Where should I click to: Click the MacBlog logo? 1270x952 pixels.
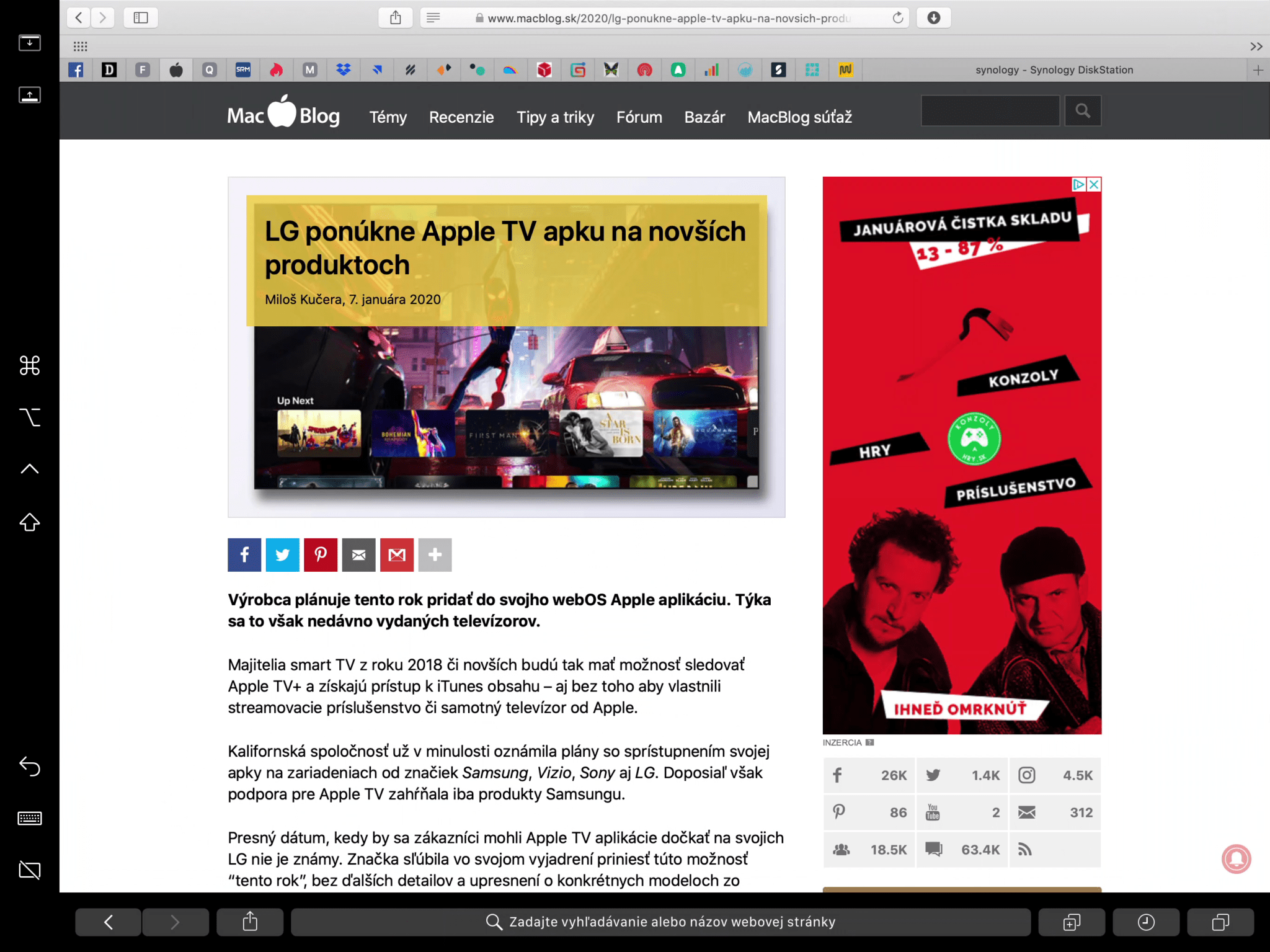(283, 112)
